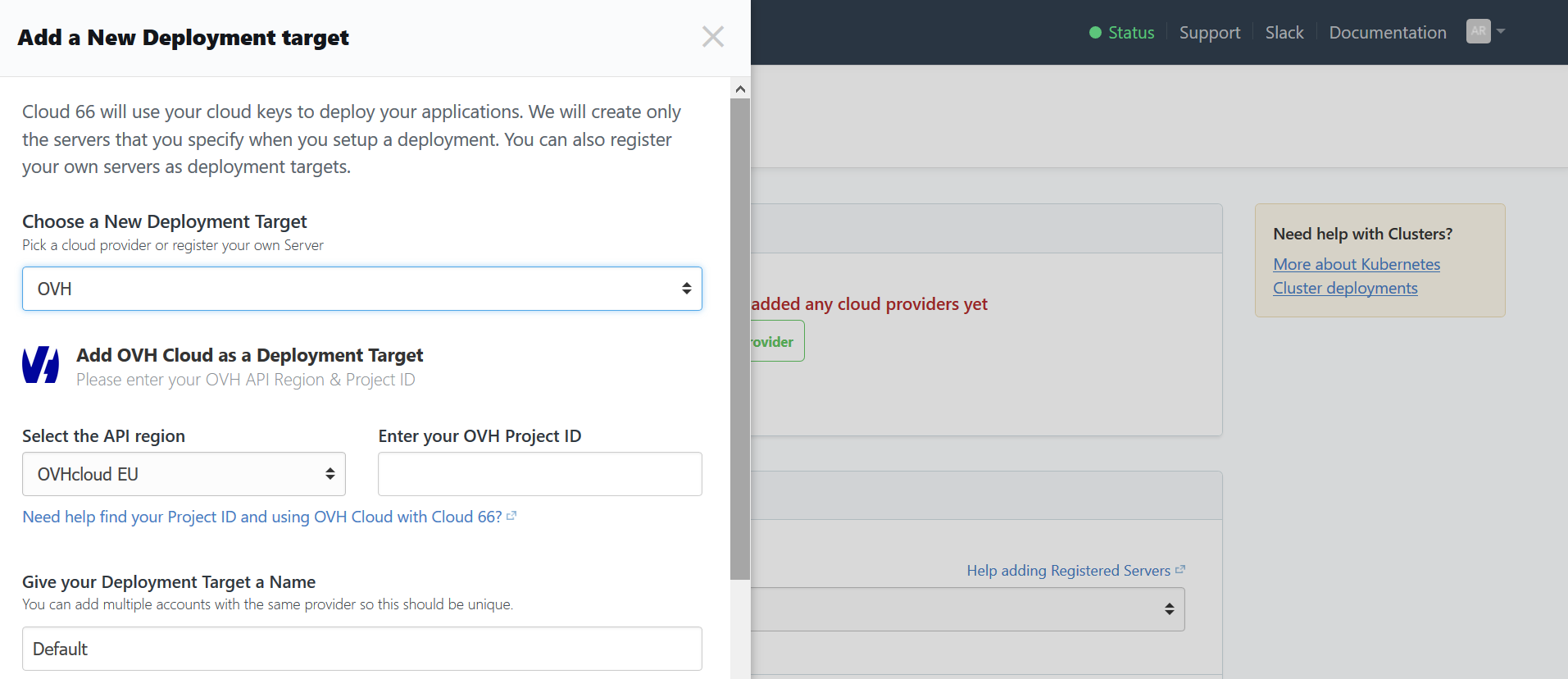Click the external-link icon next to Help adding Registered Servers
1568x679 pixels.
pos(1180,567)
